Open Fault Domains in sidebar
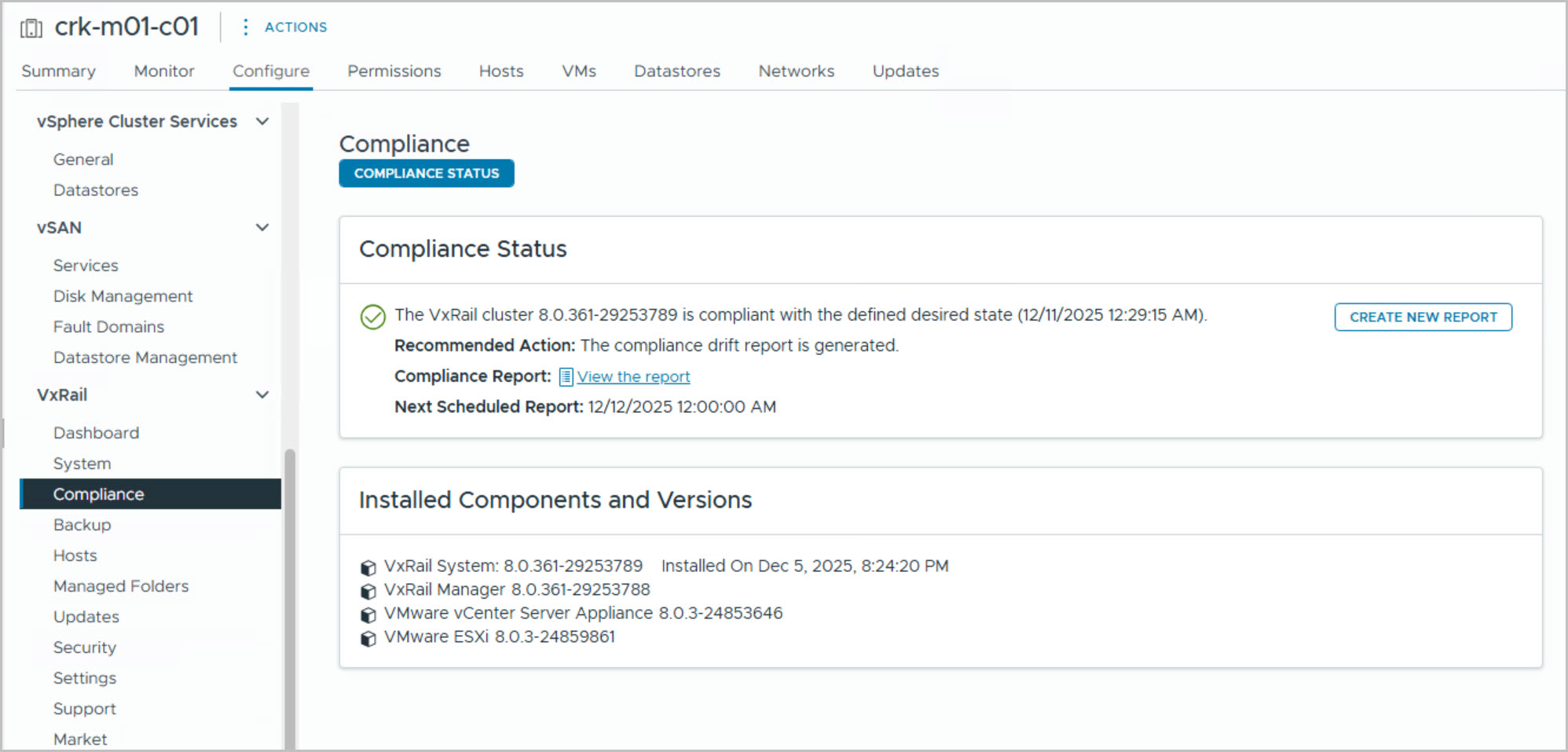The height and width of the screenshot is (752, 1568). coord(108,327)
